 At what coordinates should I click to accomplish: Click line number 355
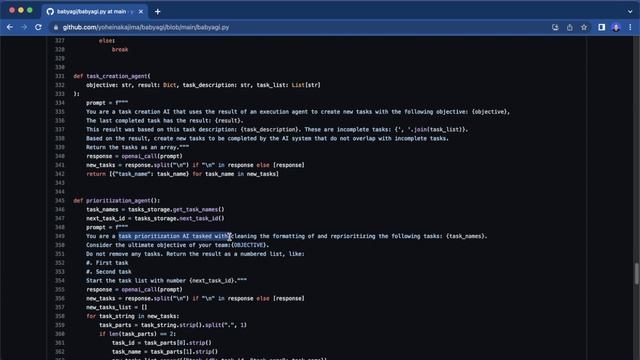coord(60,290)
